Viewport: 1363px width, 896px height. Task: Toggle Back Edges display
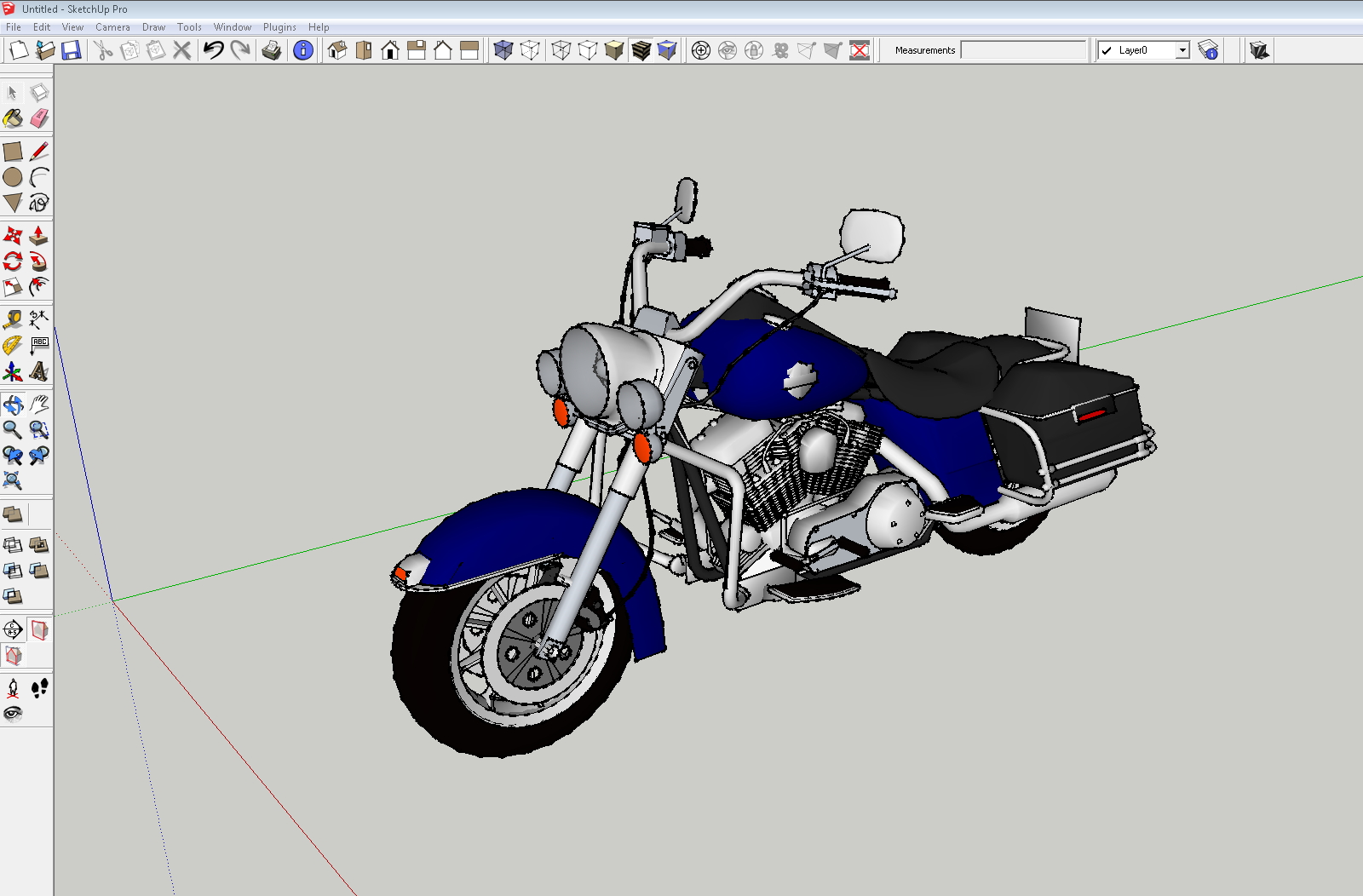[530, 50]
